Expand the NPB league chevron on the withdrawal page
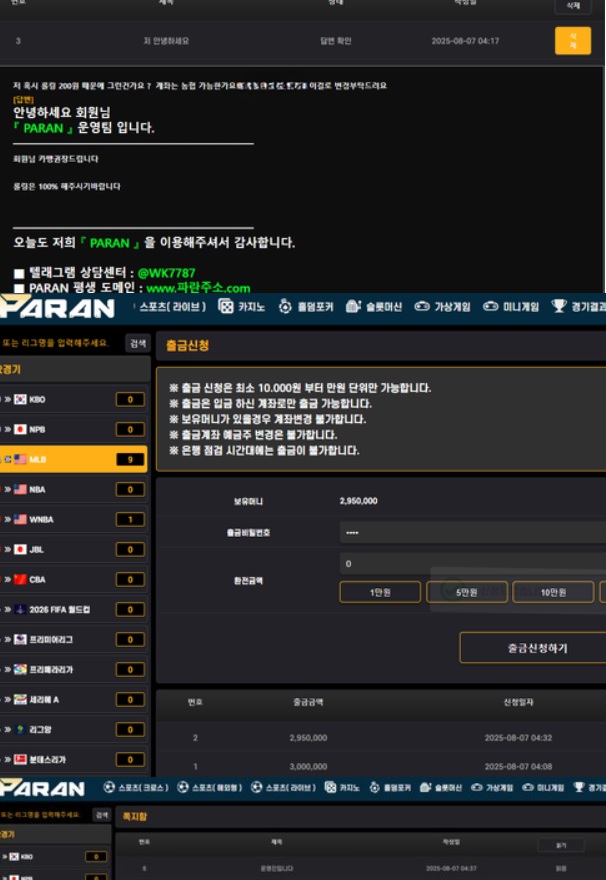Viewport: 606px width, 880px height. [x=8, y=429]
